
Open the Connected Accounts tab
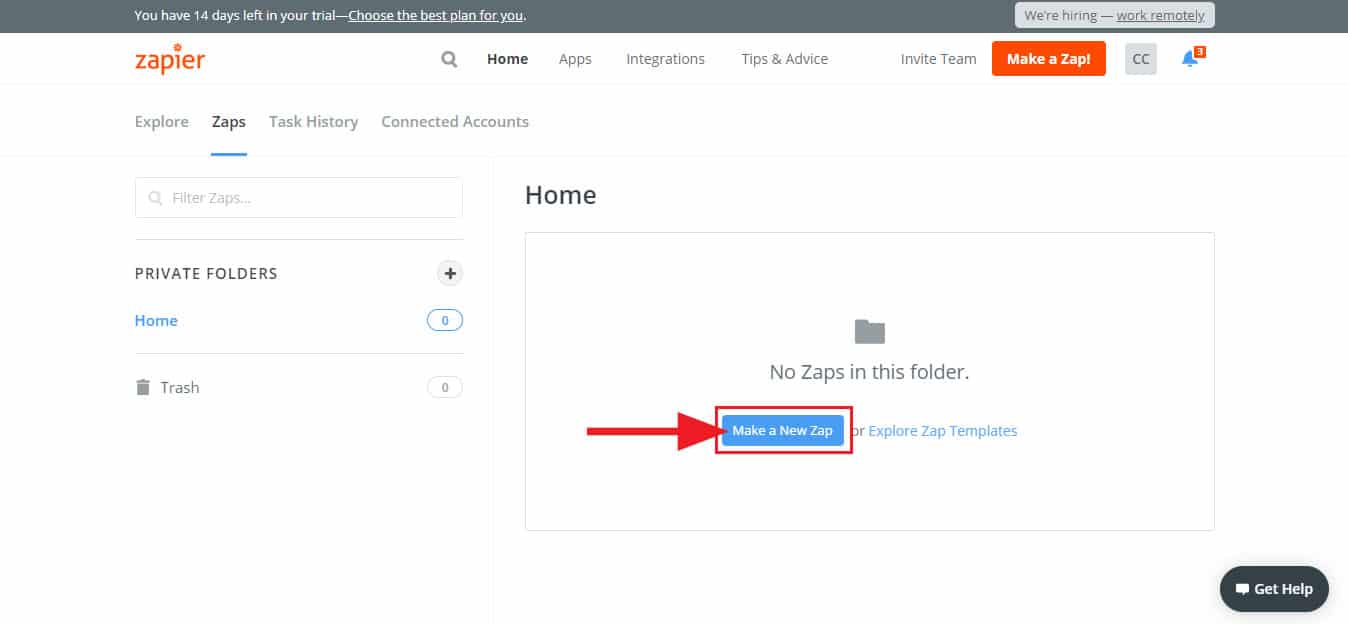455,121
